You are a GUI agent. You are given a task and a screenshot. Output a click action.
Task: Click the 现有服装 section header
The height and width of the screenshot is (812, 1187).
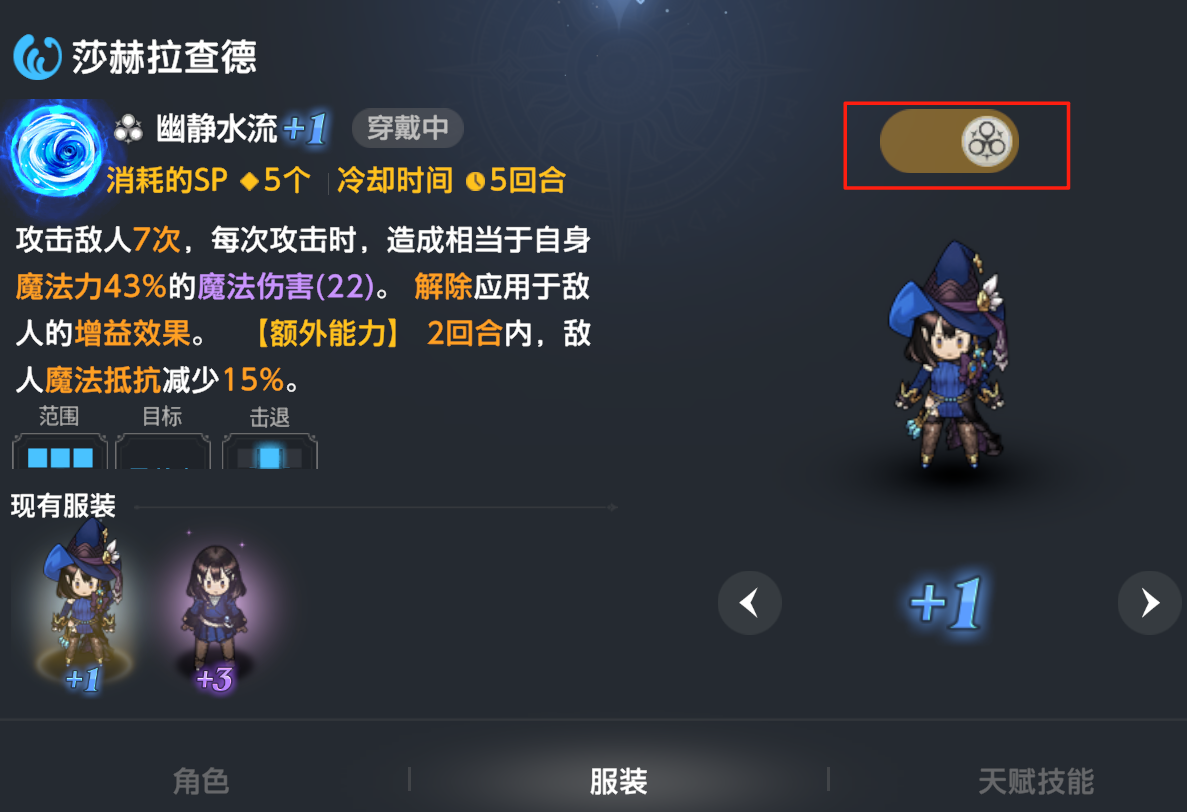coord(63,506)
